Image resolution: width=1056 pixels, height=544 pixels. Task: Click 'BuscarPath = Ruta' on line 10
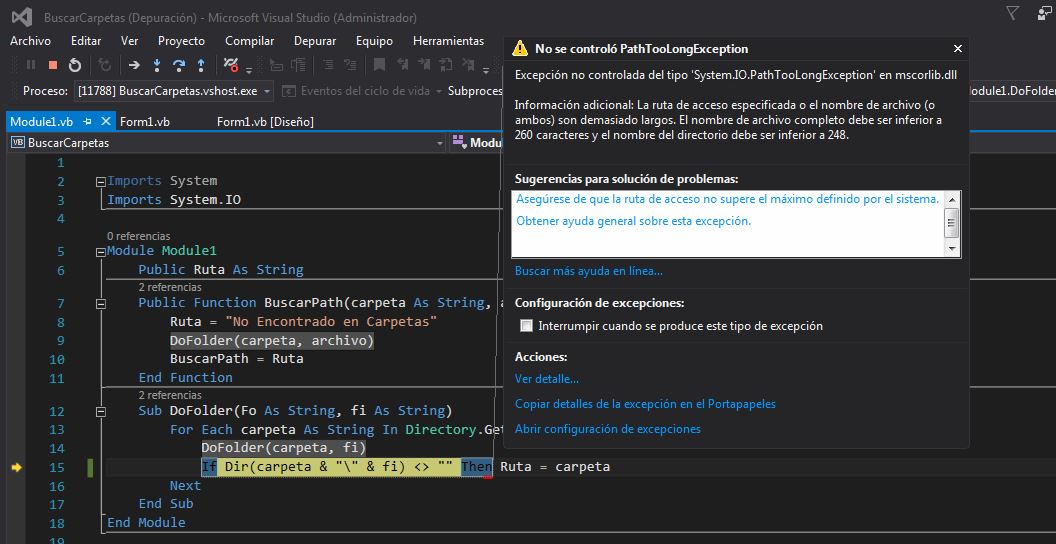236,359
